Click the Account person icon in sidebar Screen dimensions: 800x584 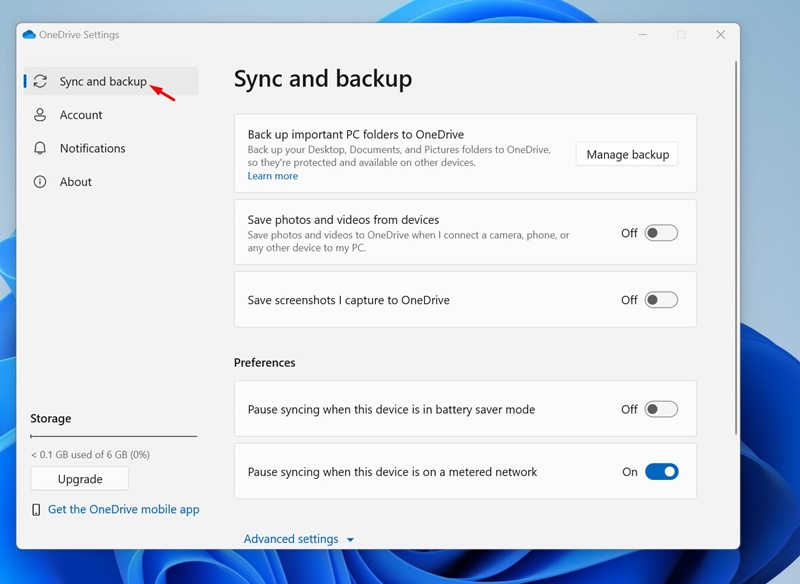coord(40,115)
